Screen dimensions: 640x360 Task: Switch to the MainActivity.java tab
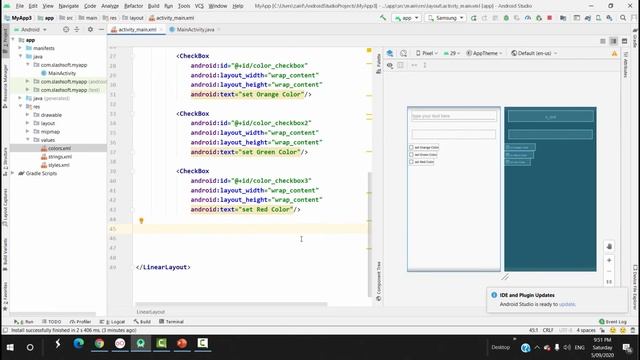tap(195, 29)
